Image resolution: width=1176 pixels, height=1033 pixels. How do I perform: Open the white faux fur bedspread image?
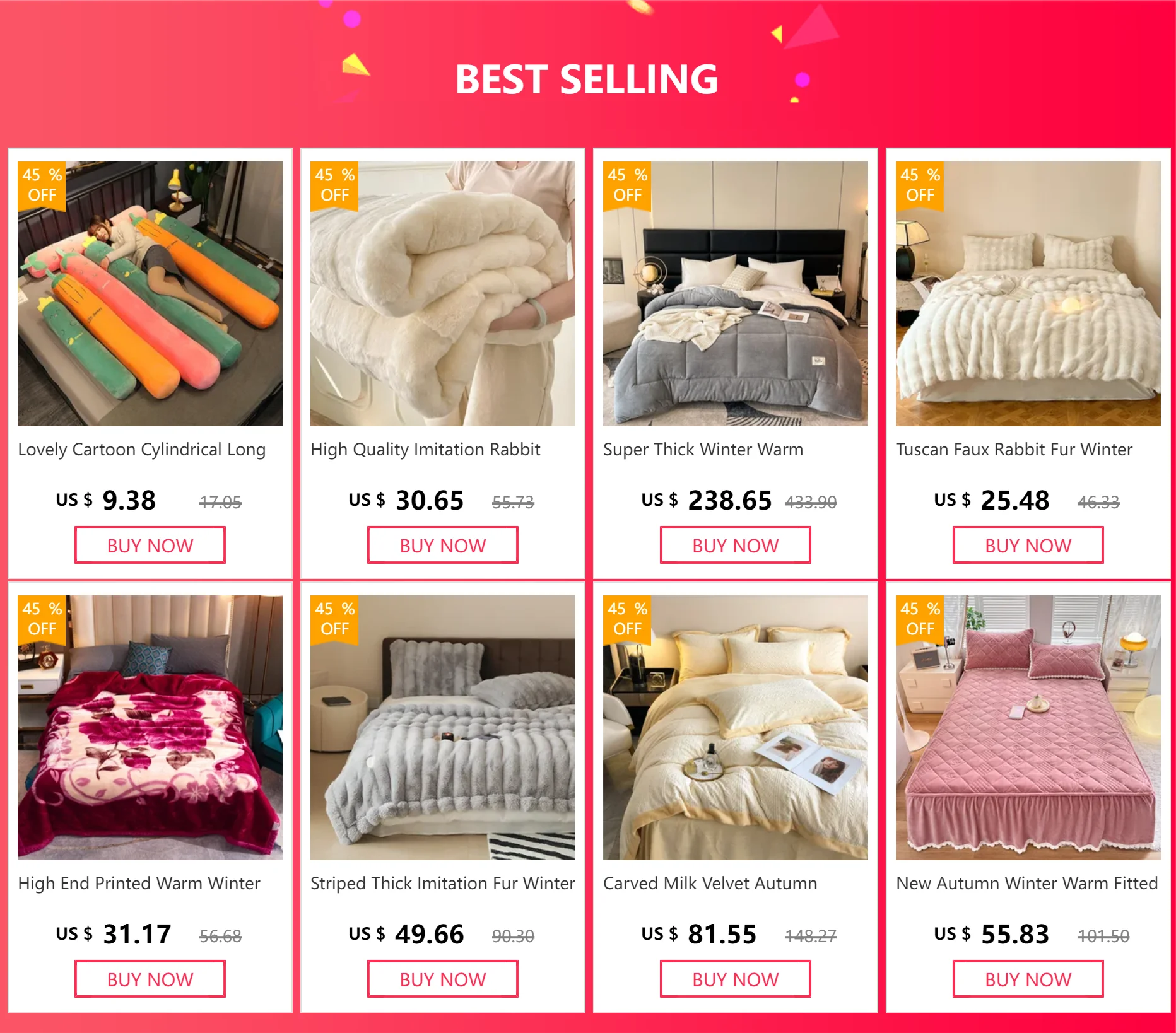pyautogui.click(x=1028, y=294)
